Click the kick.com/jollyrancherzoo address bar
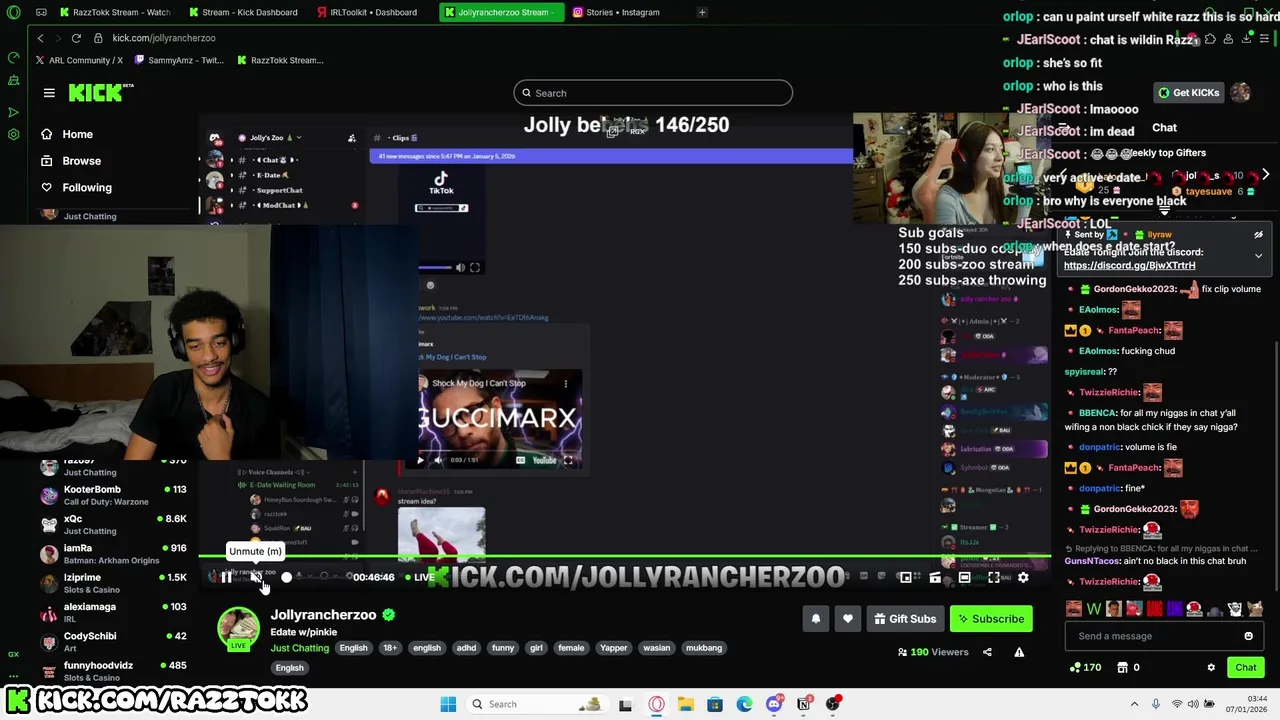 tap(164, 38)
